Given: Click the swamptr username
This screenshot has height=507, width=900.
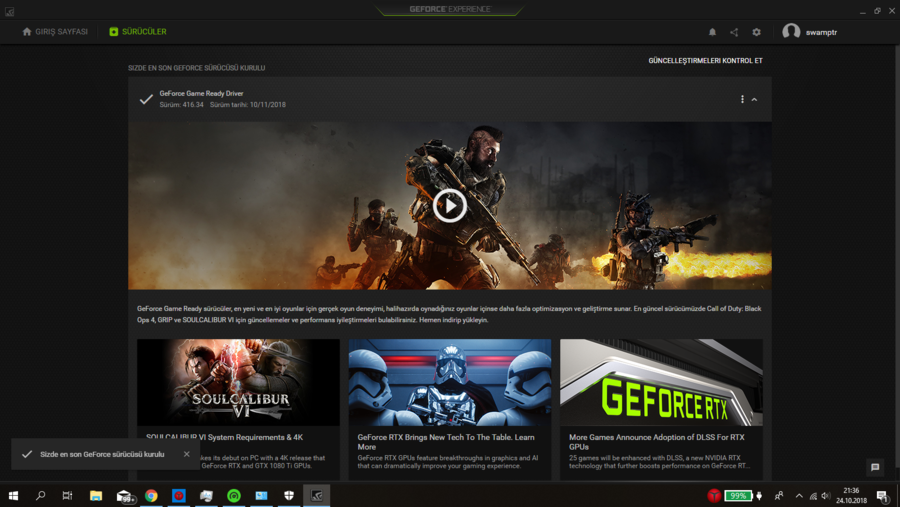Looking at the screenshot, I should pyautogui.click(x=821, y=32).
